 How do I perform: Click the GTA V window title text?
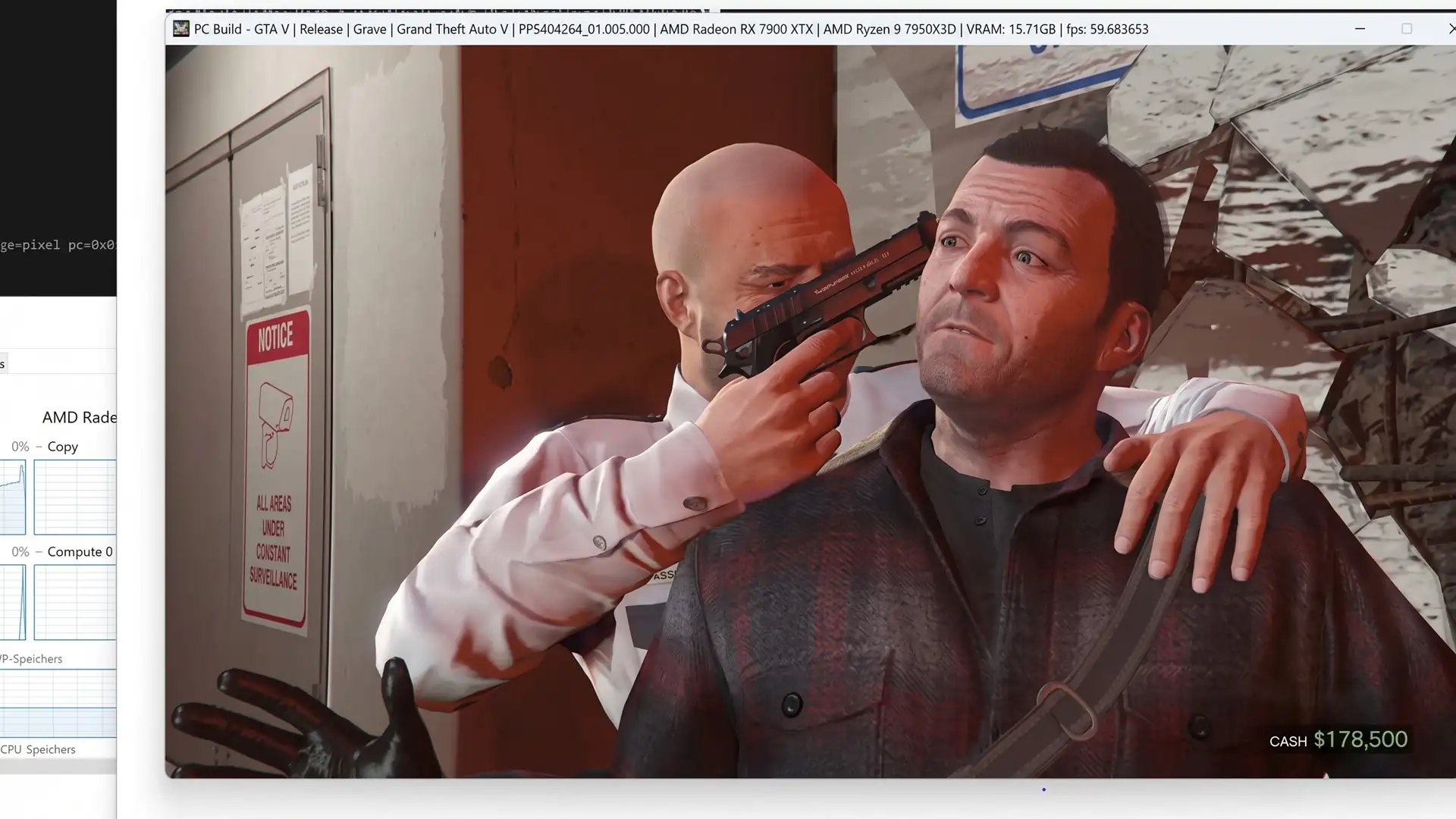[671, 29]
